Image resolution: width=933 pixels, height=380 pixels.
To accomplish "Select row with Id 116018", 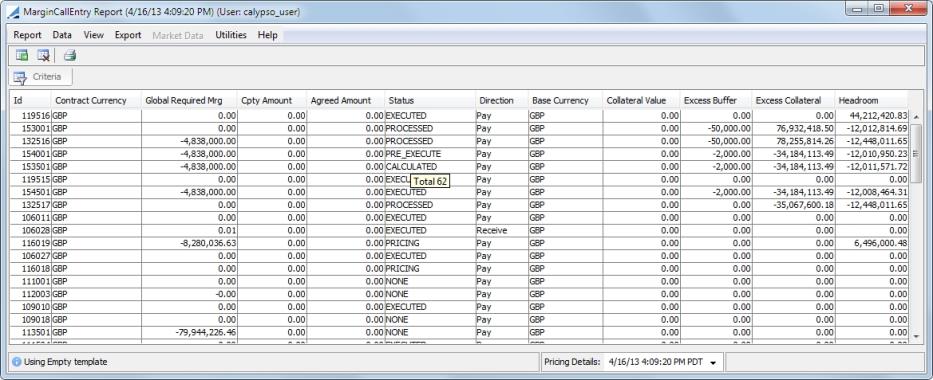I will [459, 268].
